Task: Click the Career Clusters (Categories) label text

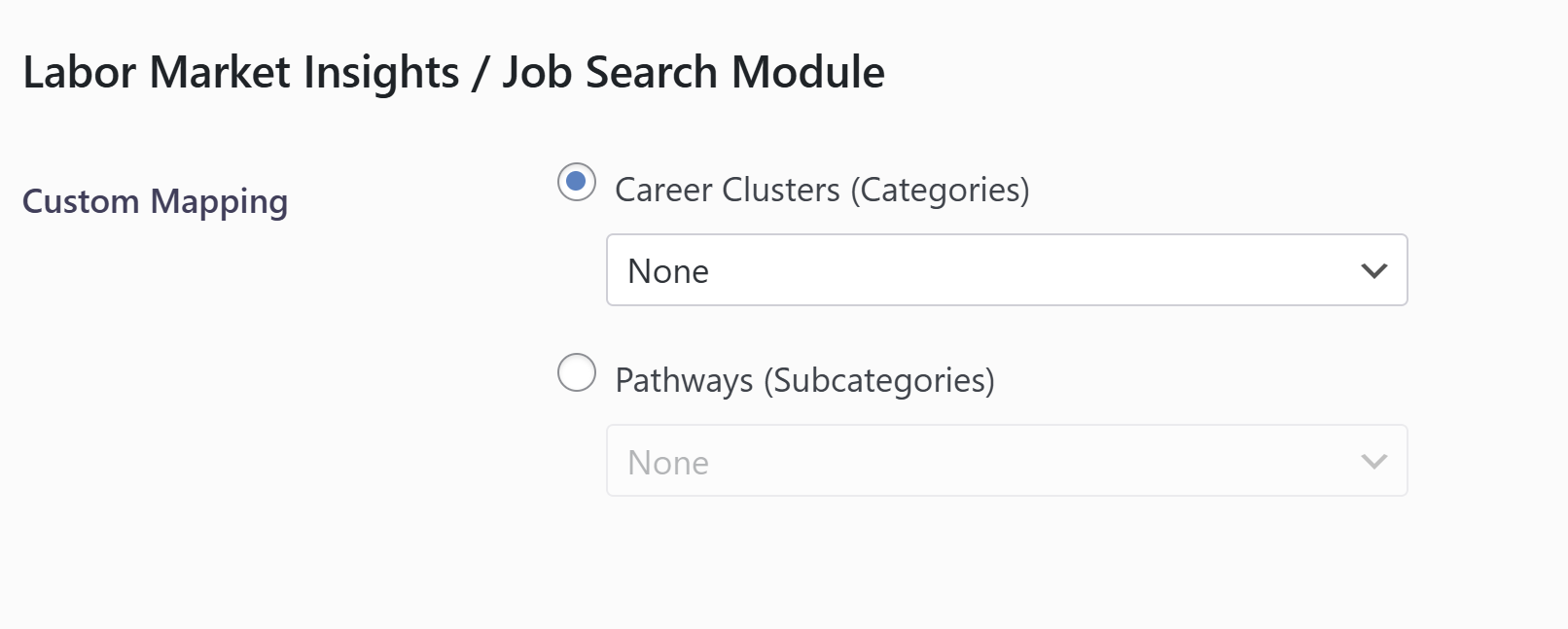Action: pyautogui.click(x=822, y=190)
